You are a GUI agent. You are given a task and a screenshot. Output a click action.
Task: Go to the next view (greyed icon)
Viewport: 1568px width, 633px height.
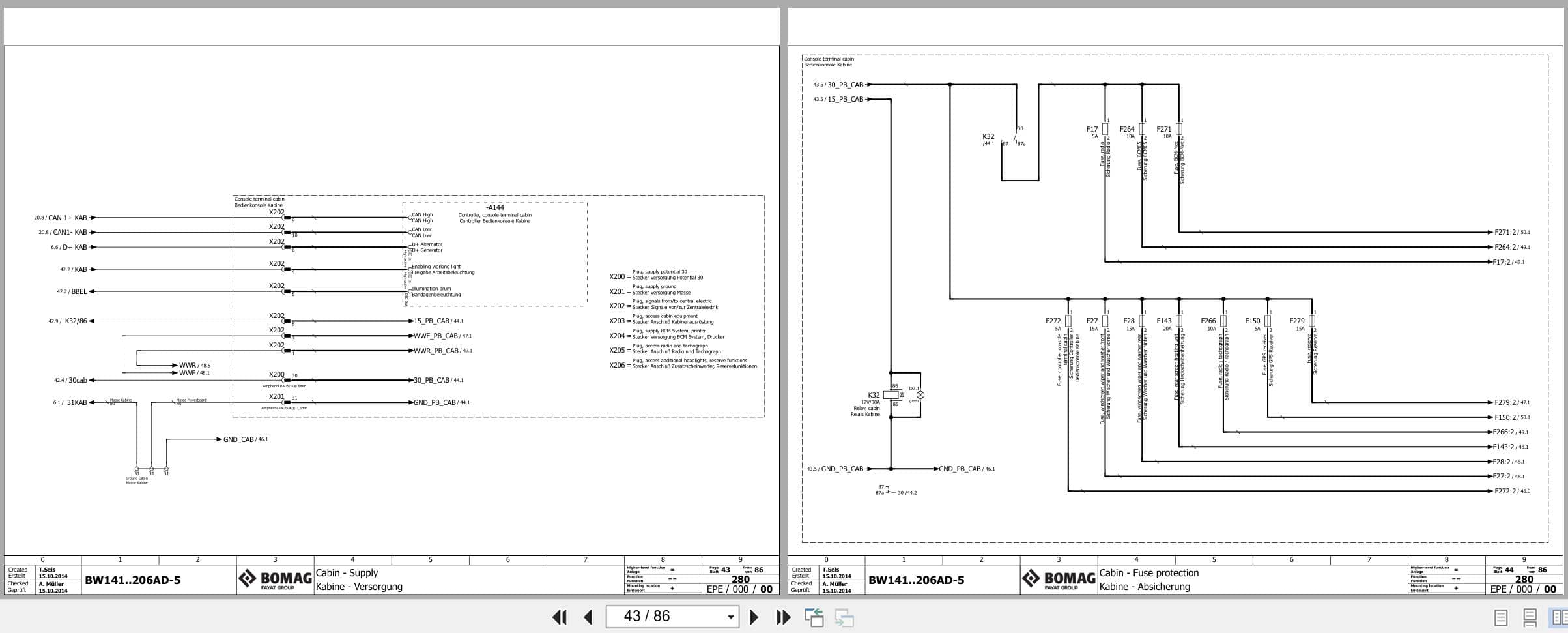[844, 617]
